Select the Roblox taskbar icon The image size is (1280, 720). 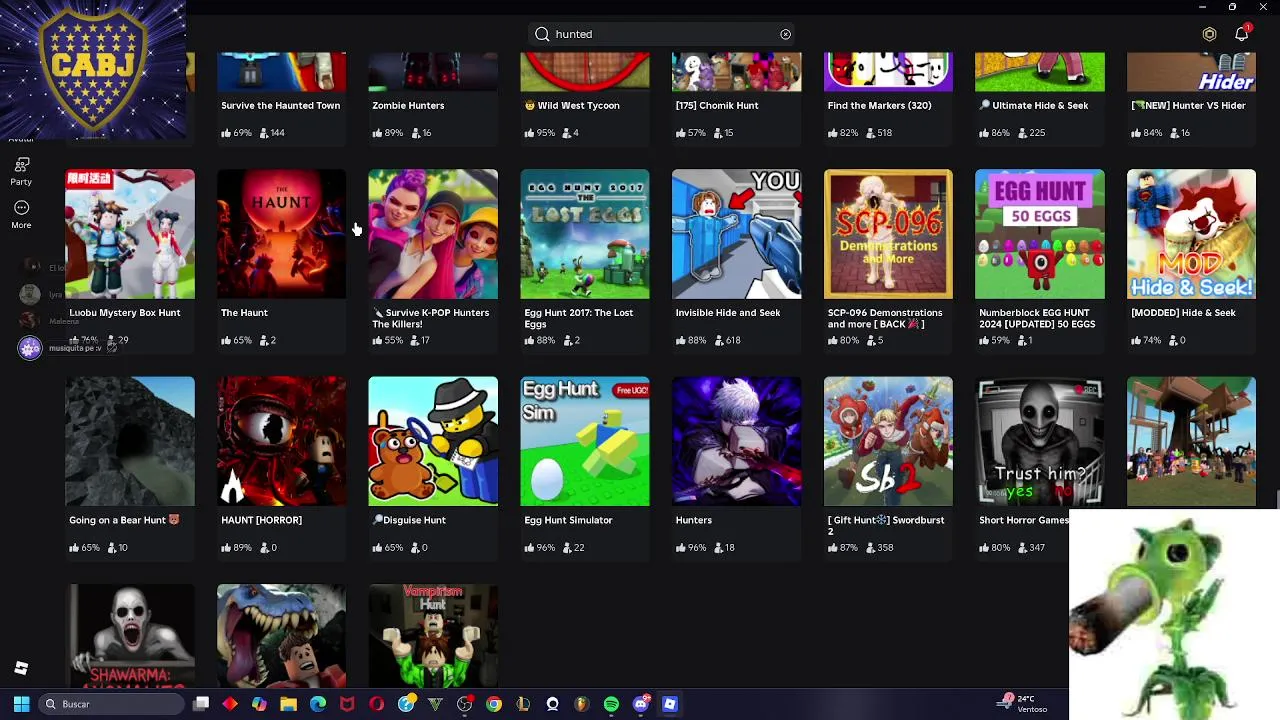click(670, 704)
